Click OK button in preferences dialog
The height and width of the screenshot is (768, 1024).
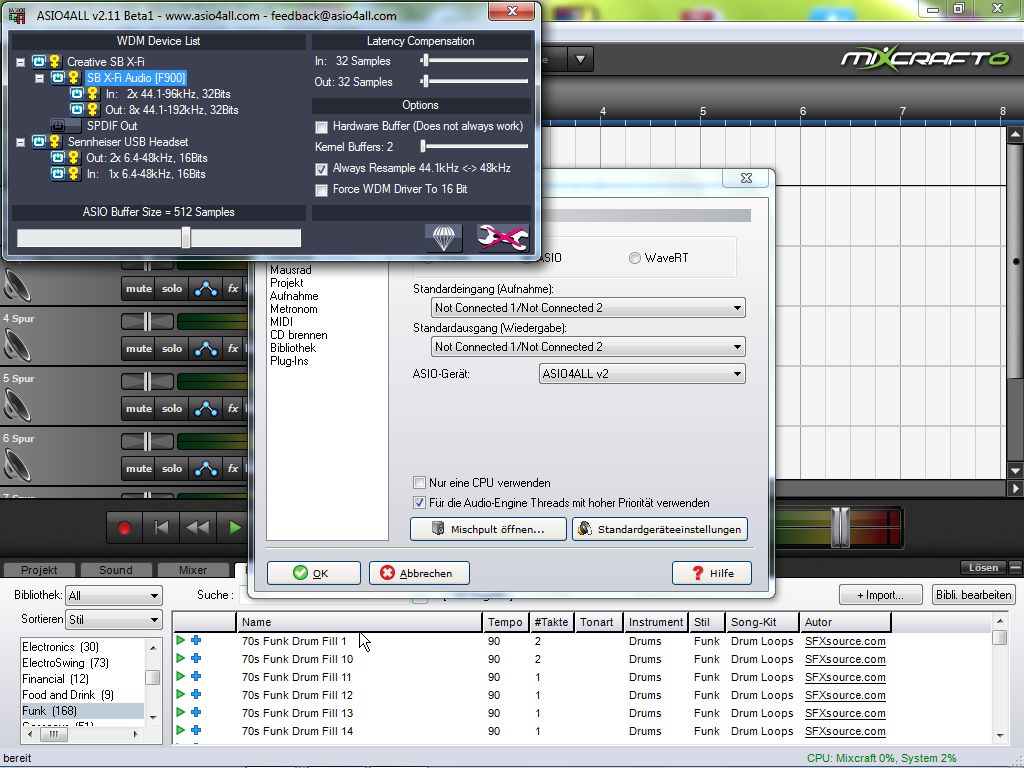(x=313, y=573)
